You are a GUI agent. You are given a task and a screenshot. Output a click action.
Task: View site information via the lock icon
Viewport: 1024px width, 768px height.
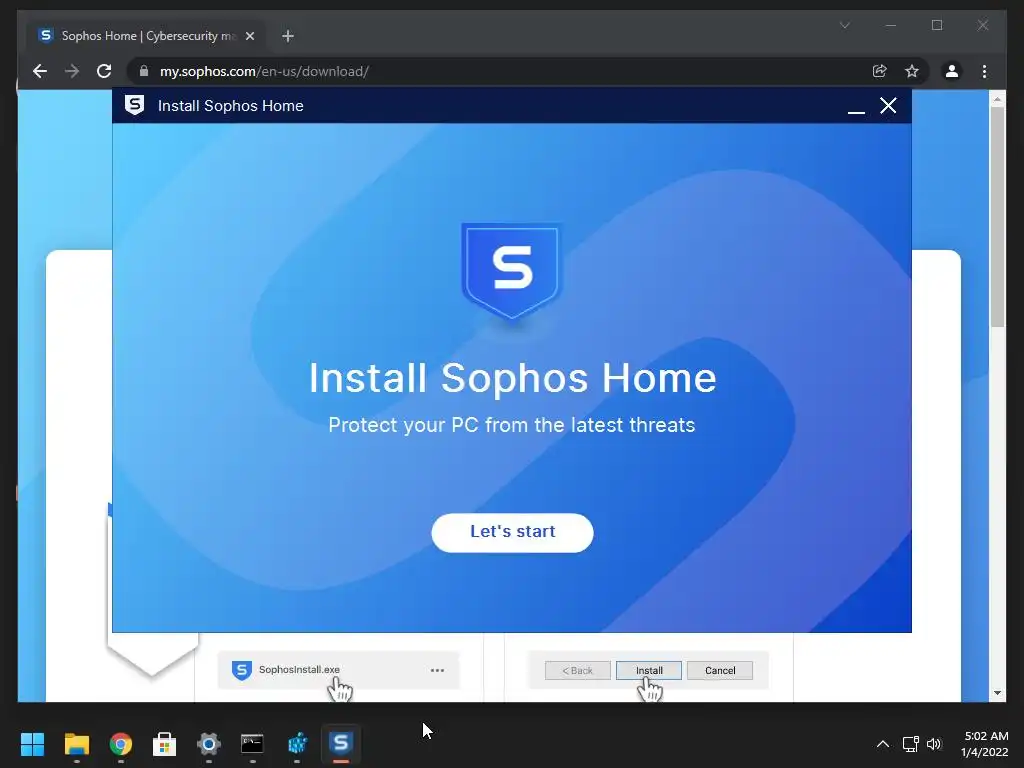point(144,71)
